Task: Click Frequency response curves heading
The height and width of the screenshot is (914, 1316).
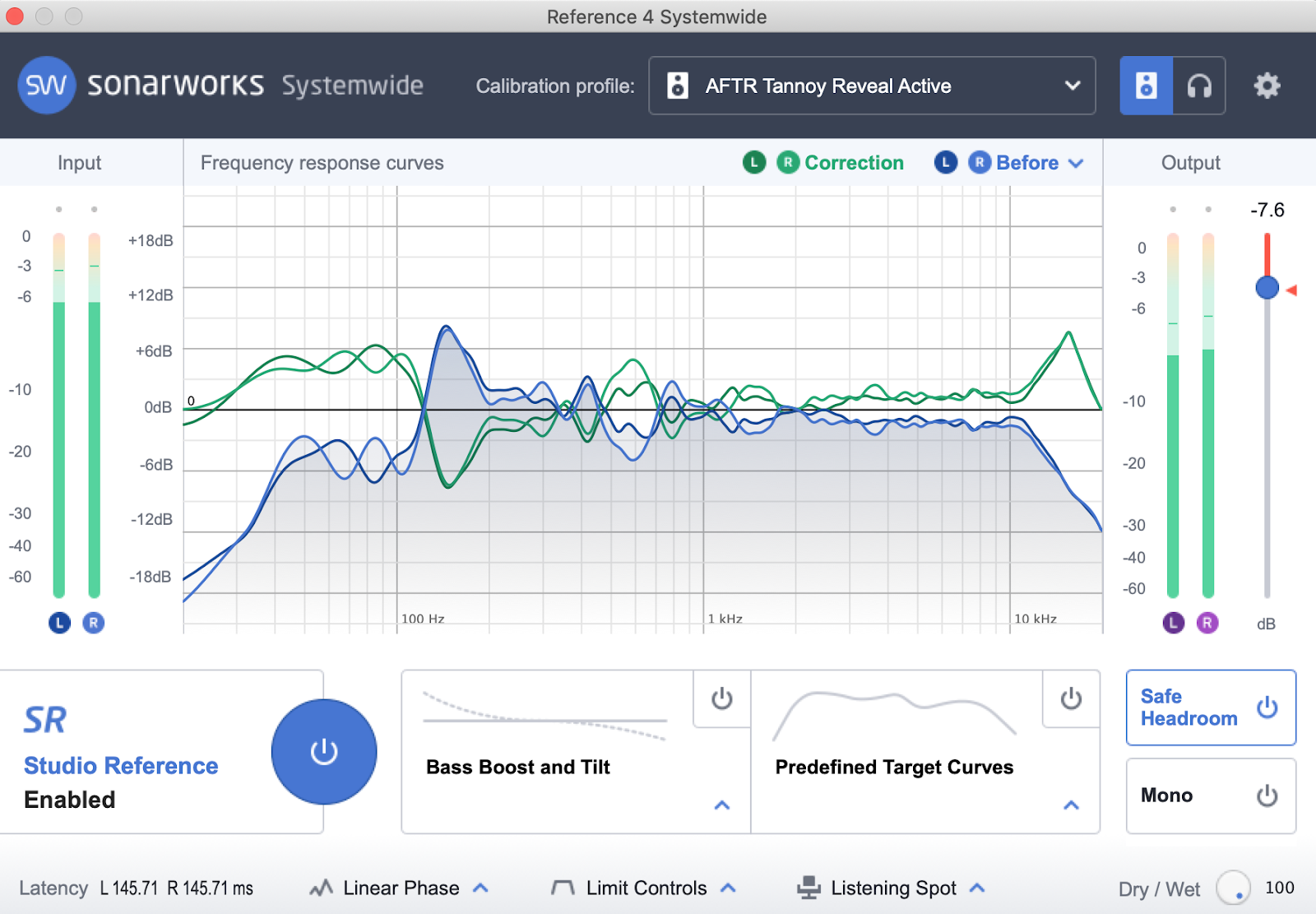Action: point(322,163)
